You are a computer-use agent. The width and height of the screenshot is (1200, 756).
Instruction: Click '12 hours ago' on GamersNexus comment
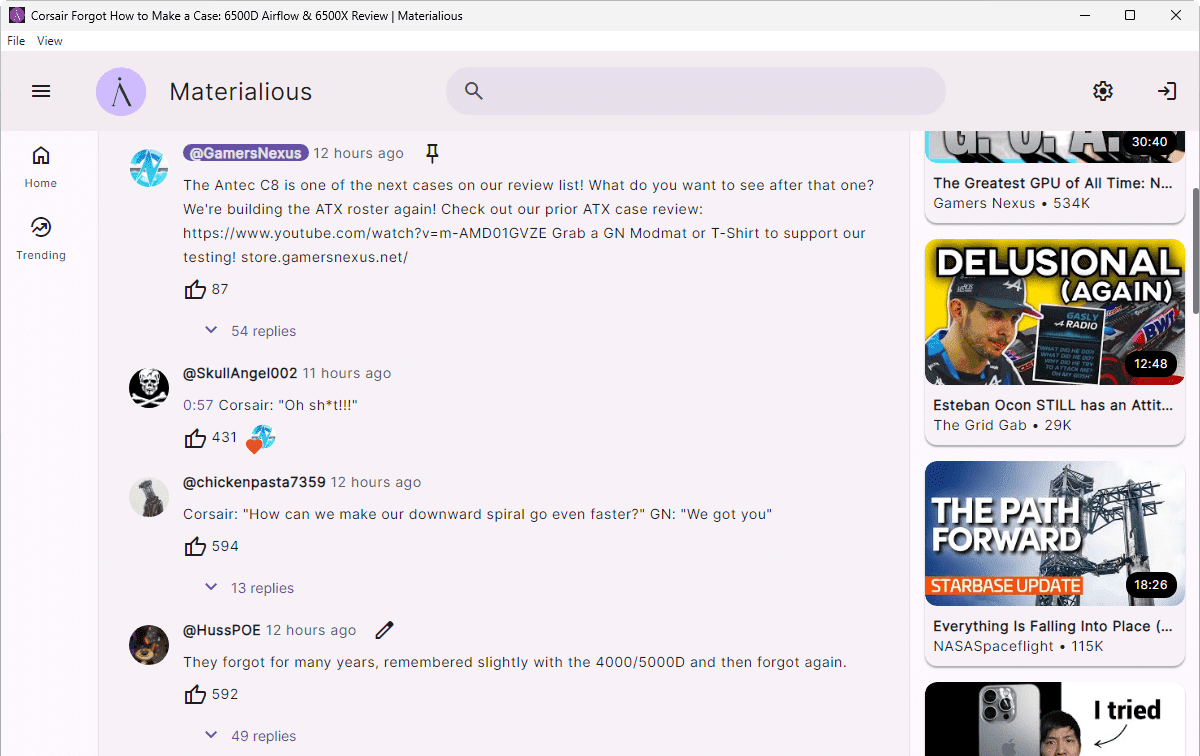[x=359, y=153]
